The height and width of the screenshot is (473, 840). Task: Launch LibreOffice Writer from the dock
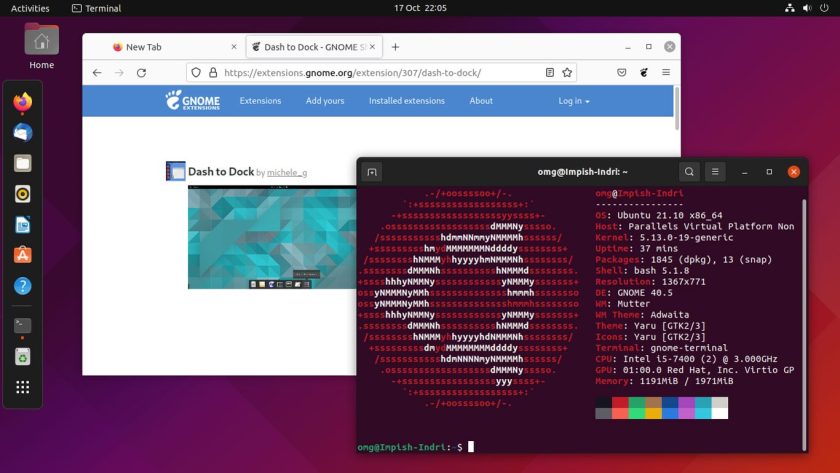click(x=22, y=225)
